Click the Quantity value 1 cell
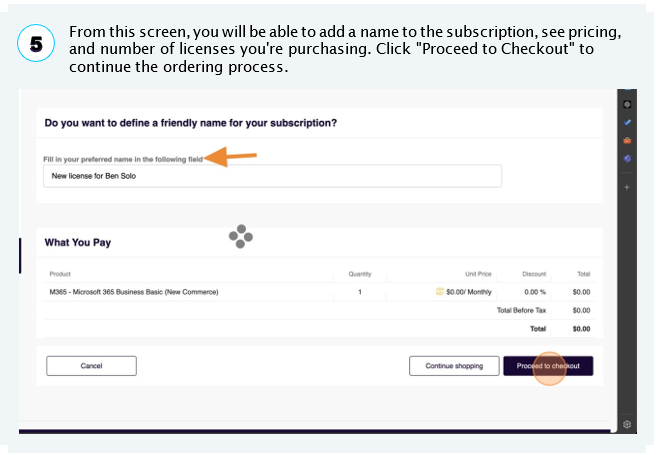 [360, 292]
